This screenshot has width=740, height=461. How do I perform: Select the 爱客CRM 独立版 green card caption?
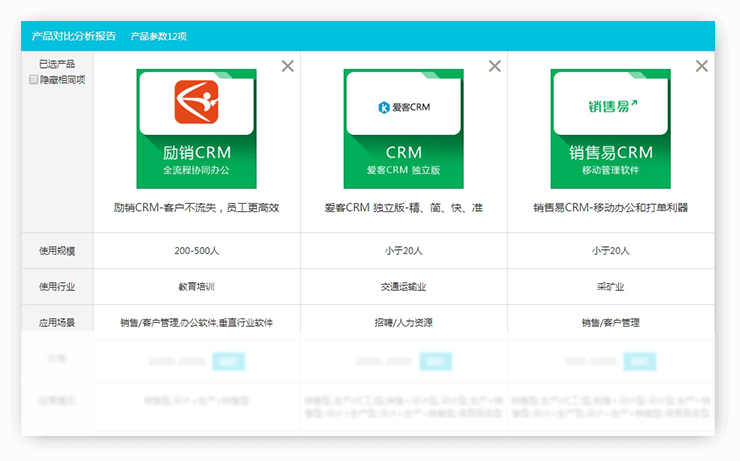pyautogui.click(x=403, y=171)
